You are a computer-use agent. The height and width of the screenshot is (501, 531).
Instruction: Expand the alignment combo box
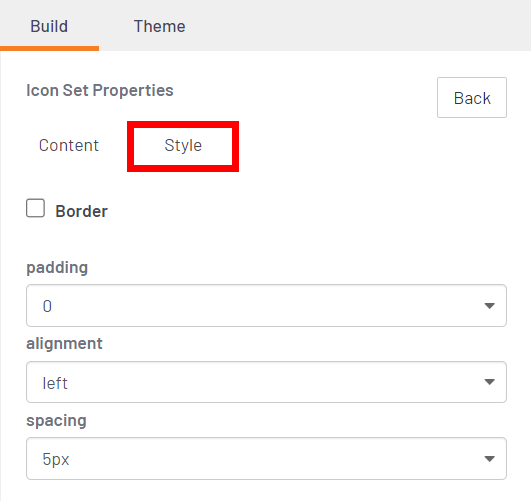(x=267, y=382)
